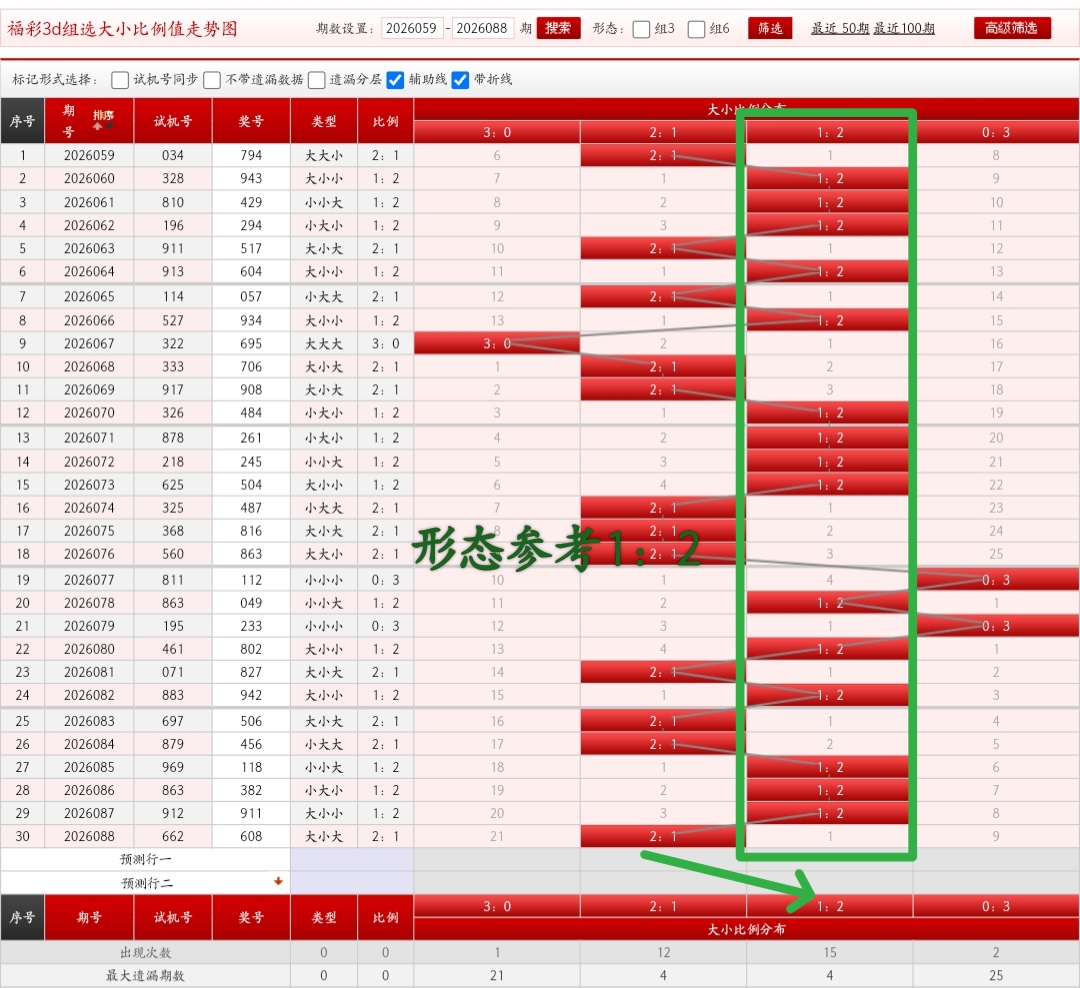The height and width of the screenshot is (988, 1080).
Task: Edit start period field 2026059
Action: 412,28
